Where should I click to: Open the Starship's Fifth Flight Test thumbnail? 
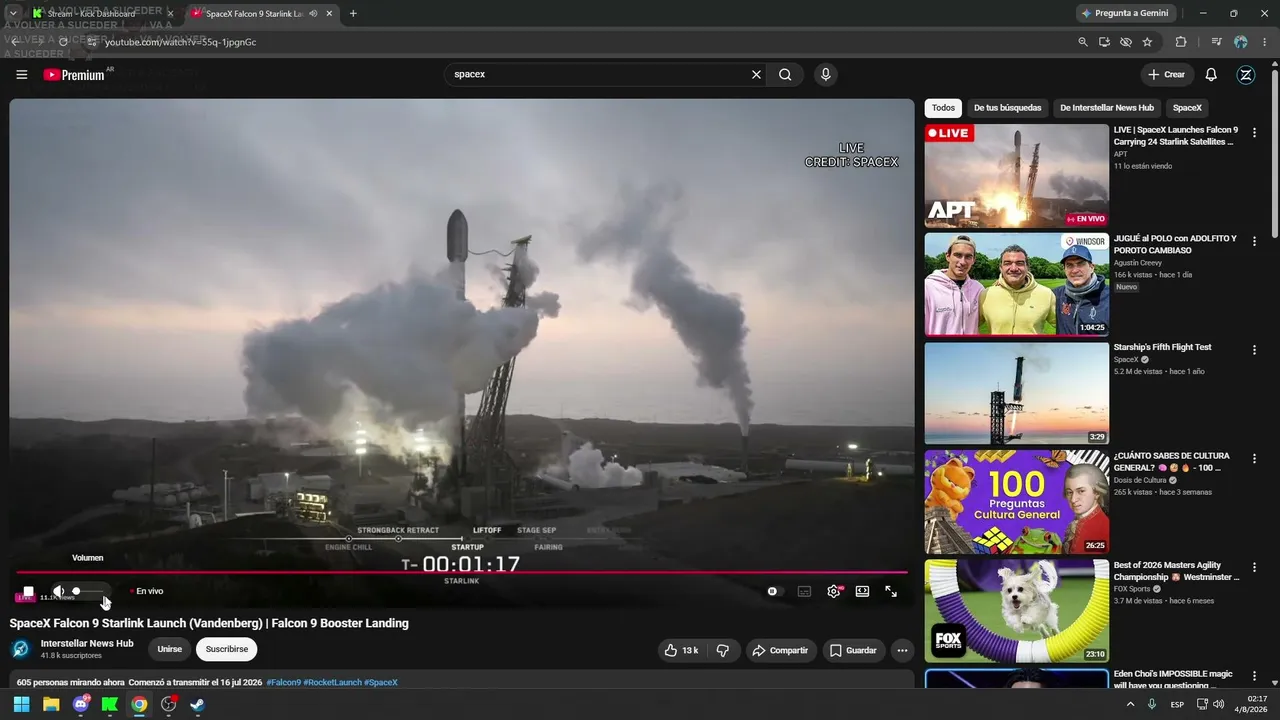[1016, 393]
